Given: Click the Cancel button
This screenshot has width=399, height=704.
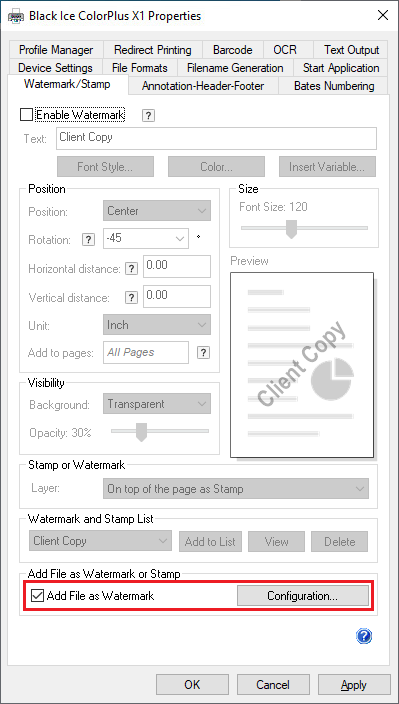Looking at the screenshot, I should [273, 685].
